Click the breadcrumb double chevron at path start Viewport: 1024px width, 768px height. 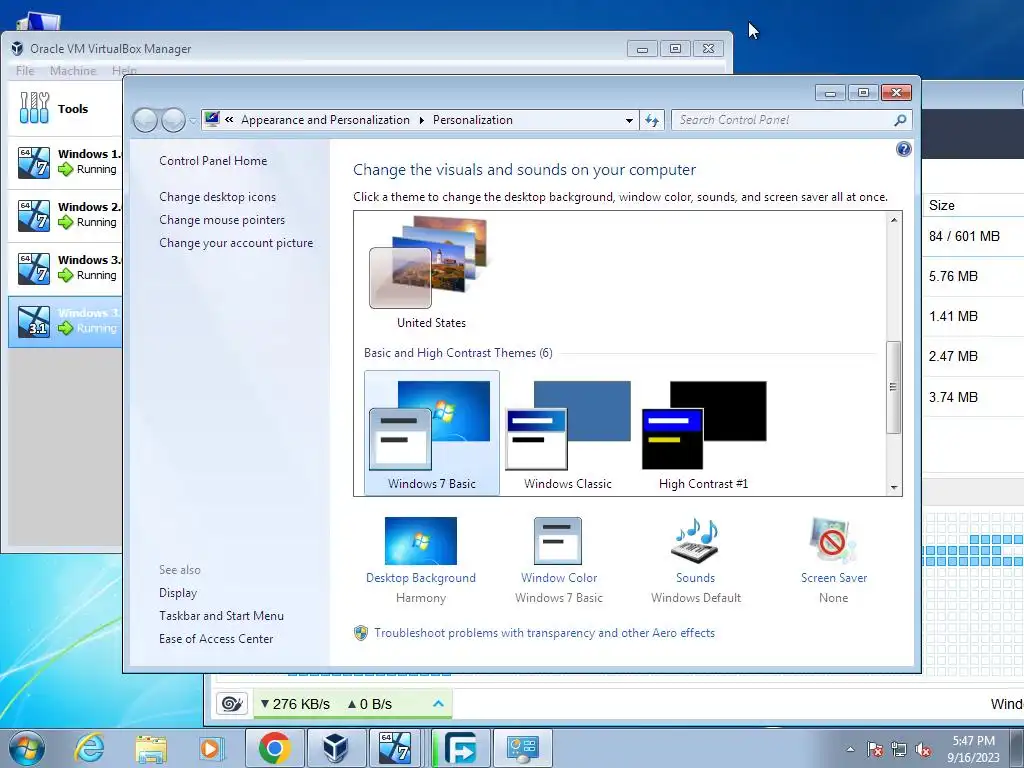(x=229, y=120)
